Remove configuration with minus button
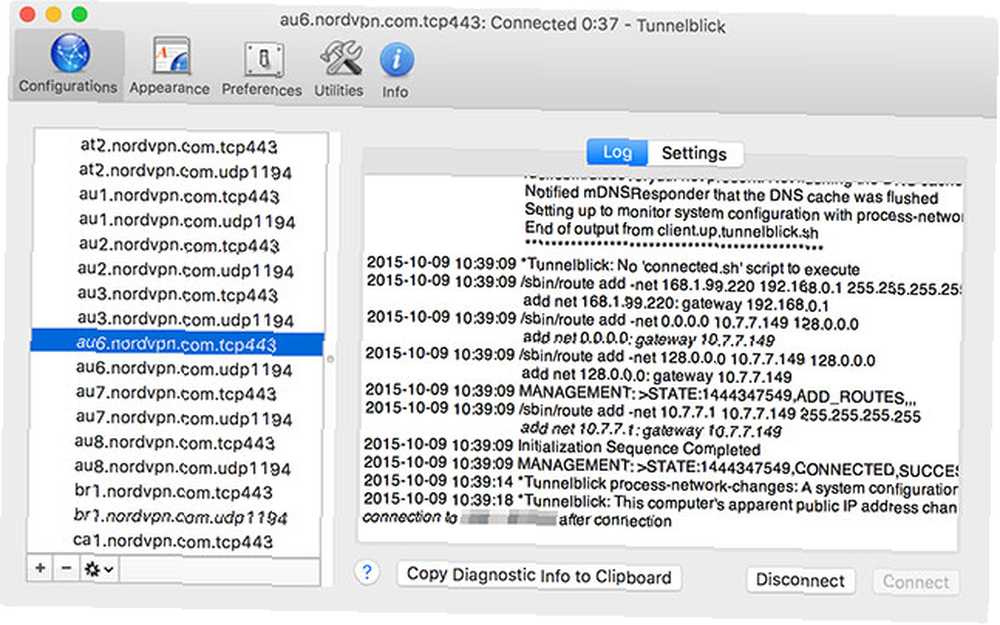1000x625 pixels. click(66, 568)
